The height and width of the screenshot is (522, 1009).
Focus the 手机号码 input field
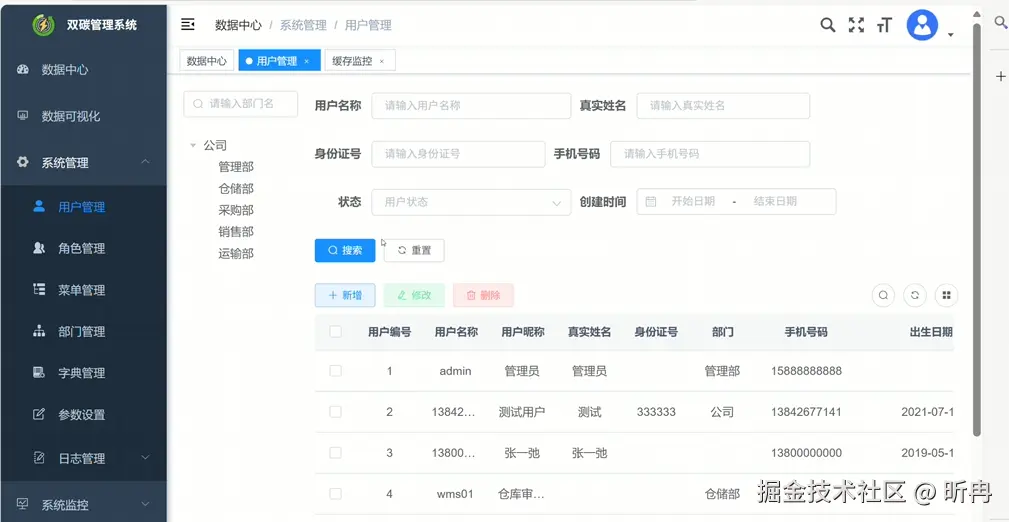coord(710,154)
